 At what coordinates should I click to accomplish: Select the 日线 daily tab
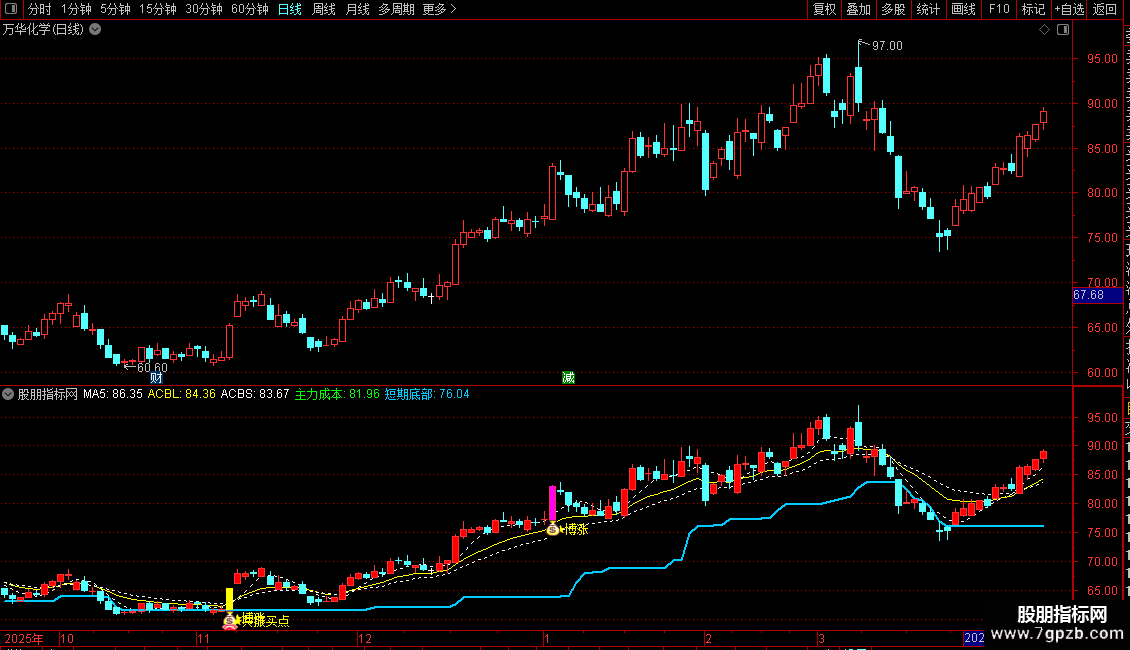pyautogui.click(x=290, y=9)
